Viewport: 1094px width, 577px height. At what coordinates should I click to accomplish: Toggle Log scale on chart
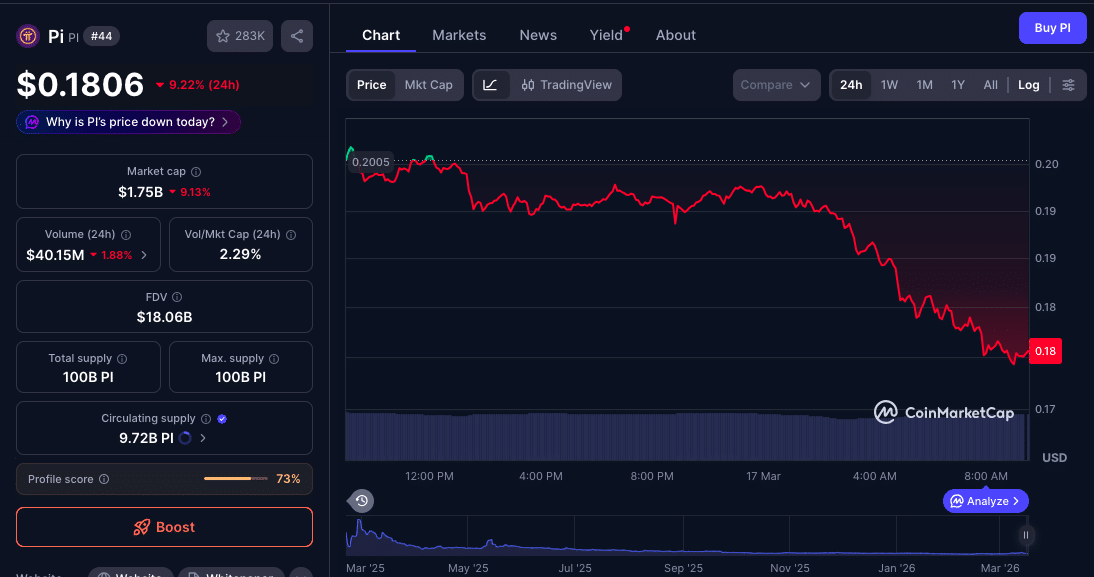(1028, 85)
